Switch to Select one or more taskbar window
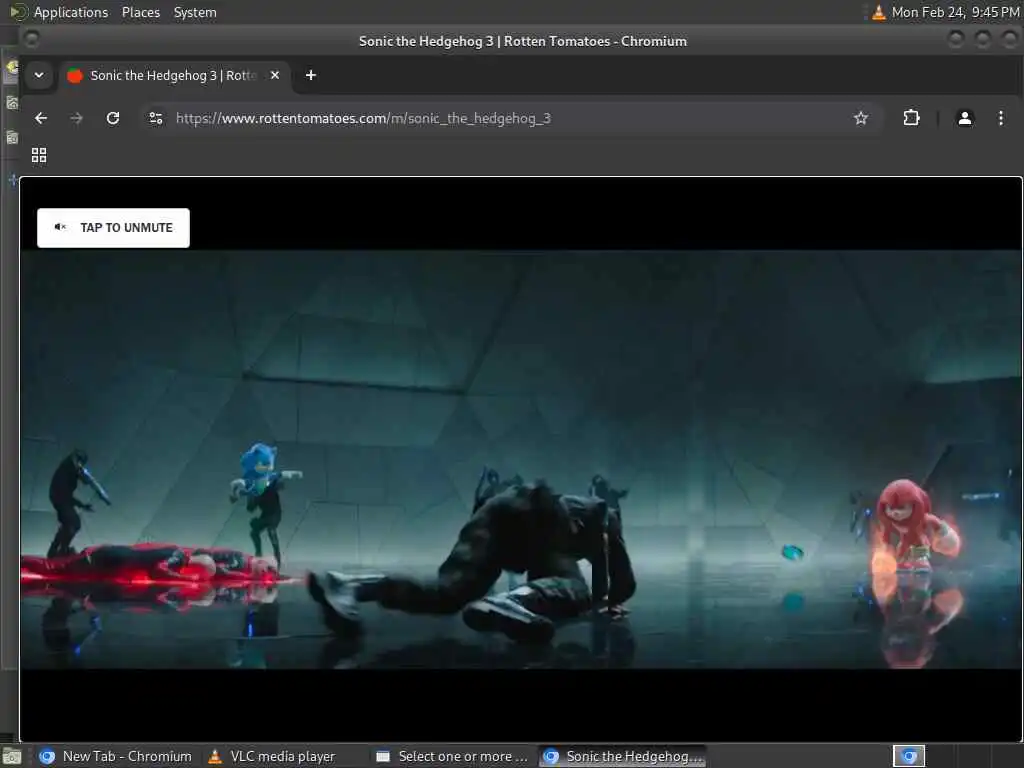Image resolution: width=1024 pixels, height=768 pixels. [x=453, y=756]
